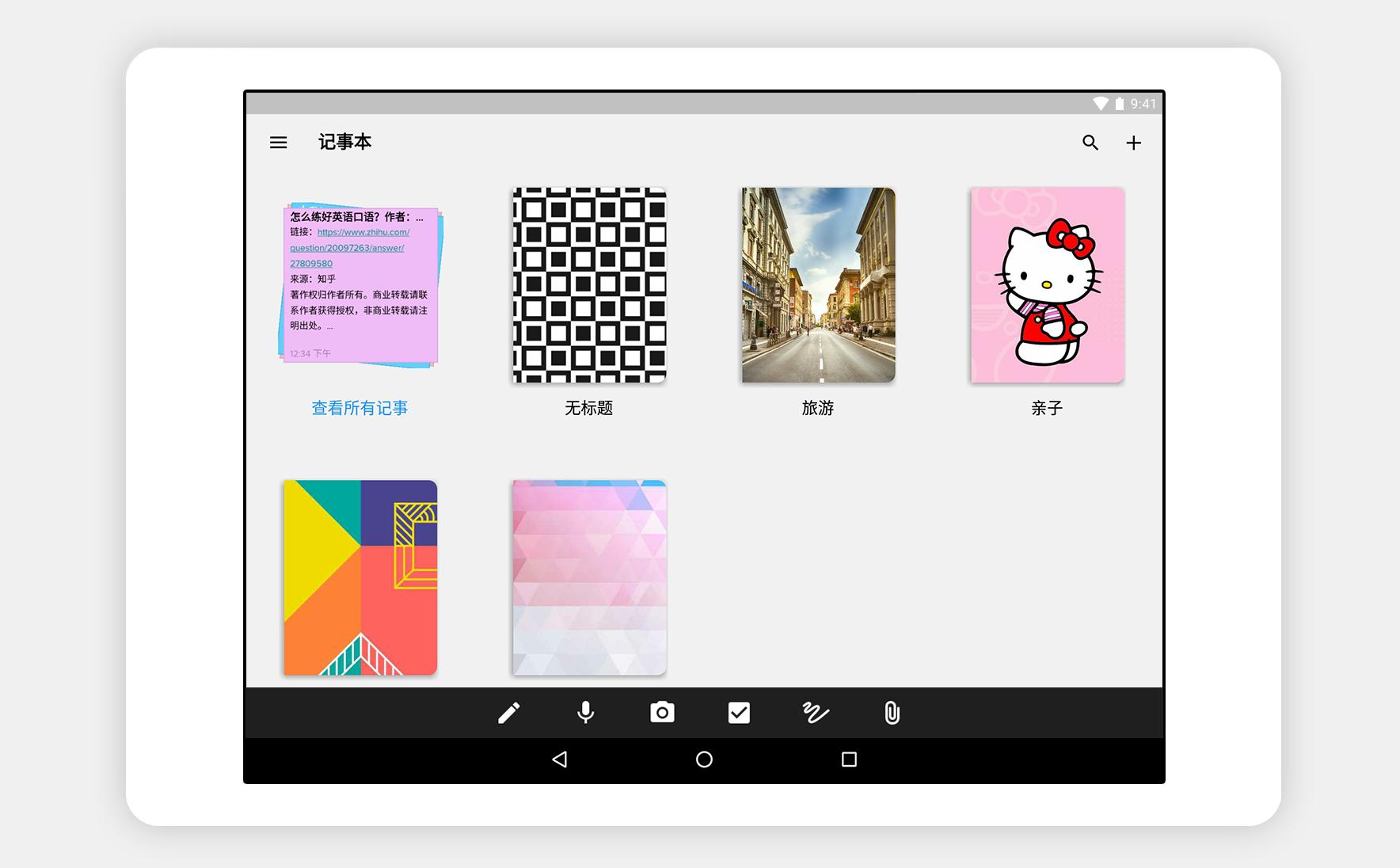This screenshot has width=1400, height=868.
Task: Create a text note with pencil icon
Action: (x=509, y=713)
